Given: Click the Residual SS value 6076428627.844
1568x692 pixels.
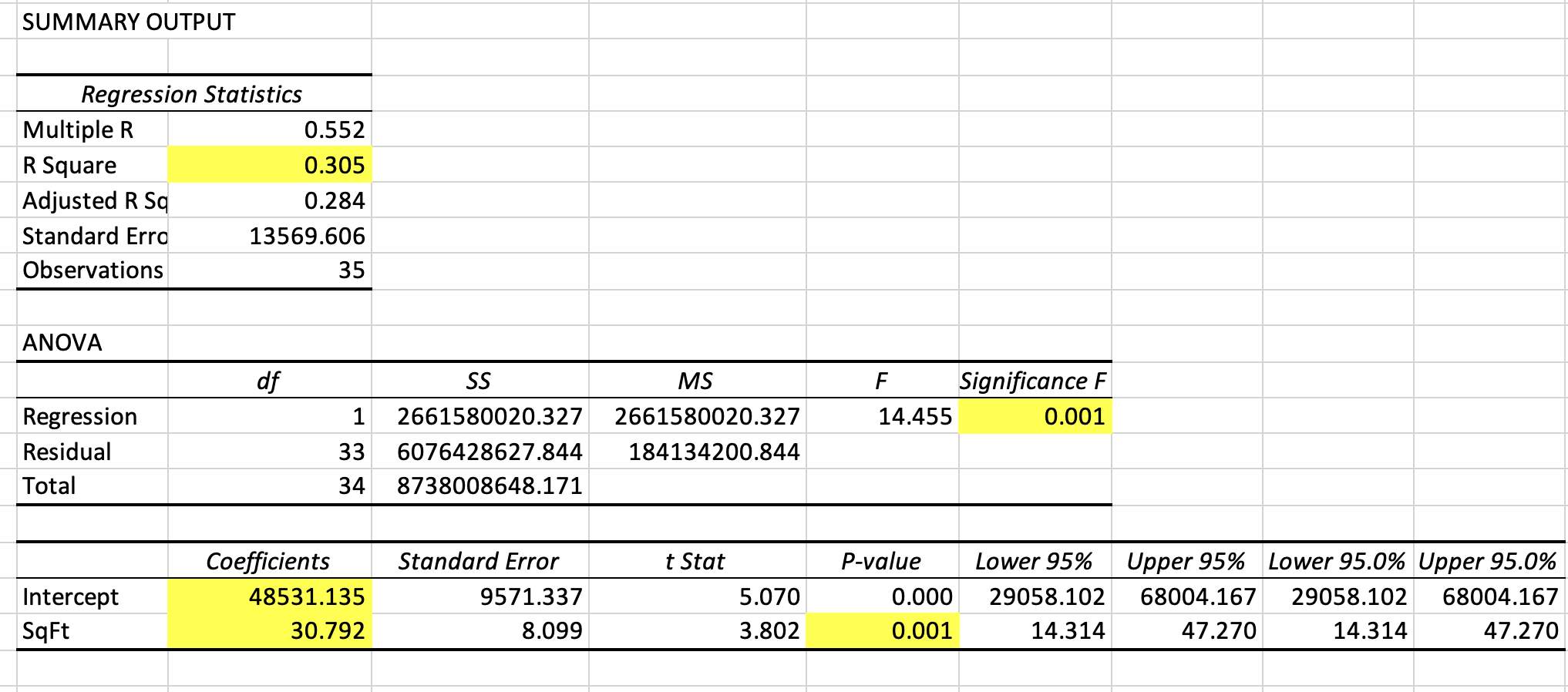Looking at the screenshot, I should pyautogui.click(x=480, y=452).
